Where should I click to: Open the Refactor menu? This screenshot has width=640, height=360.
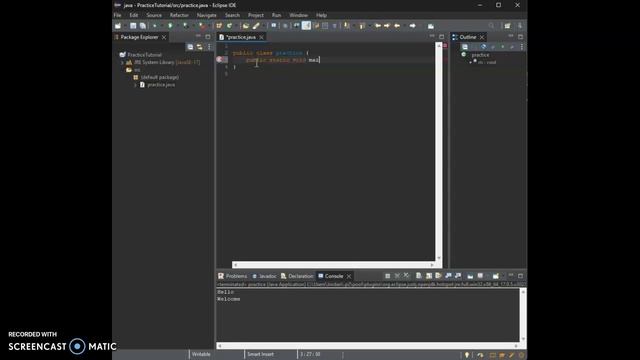(179, 15)
